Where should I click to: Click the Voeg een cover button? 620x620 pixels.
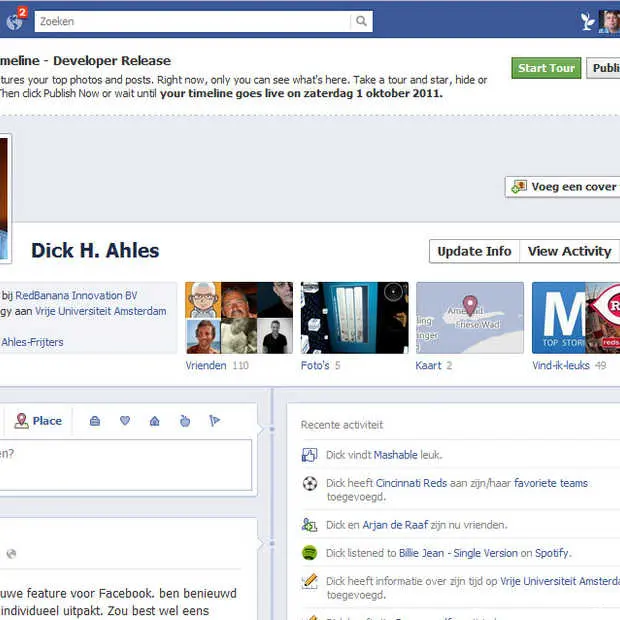563,187
